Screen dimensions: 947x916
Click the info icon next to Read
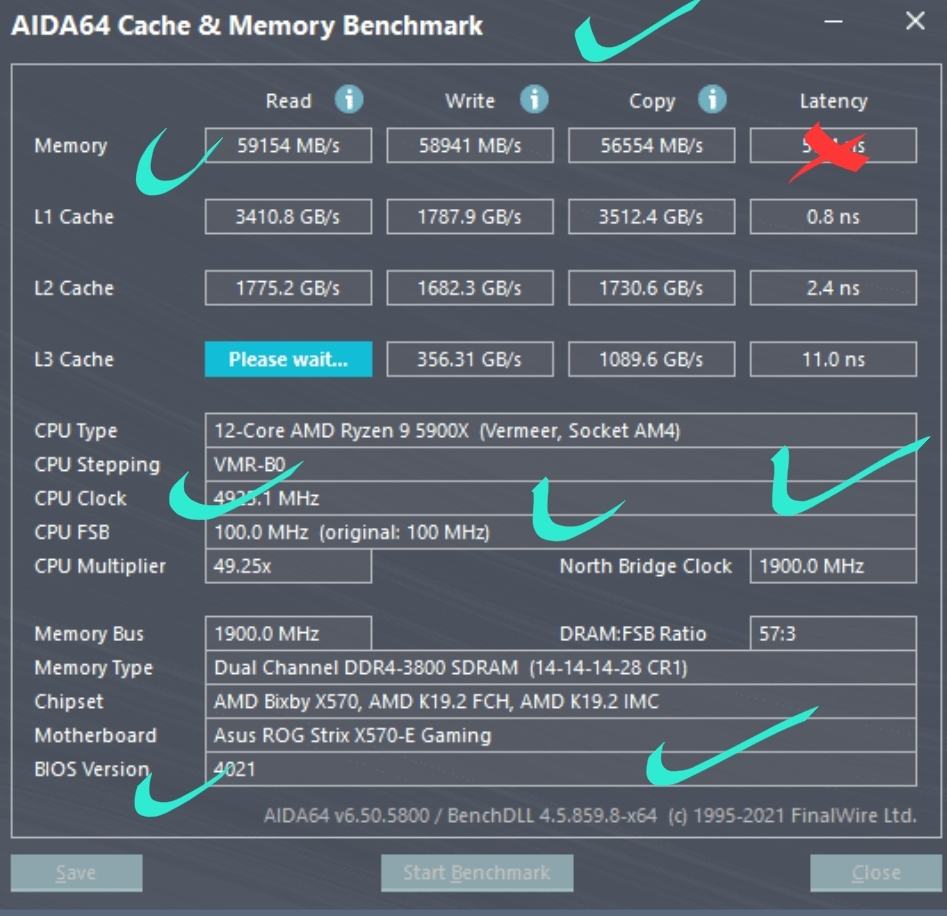coord(349,99)
